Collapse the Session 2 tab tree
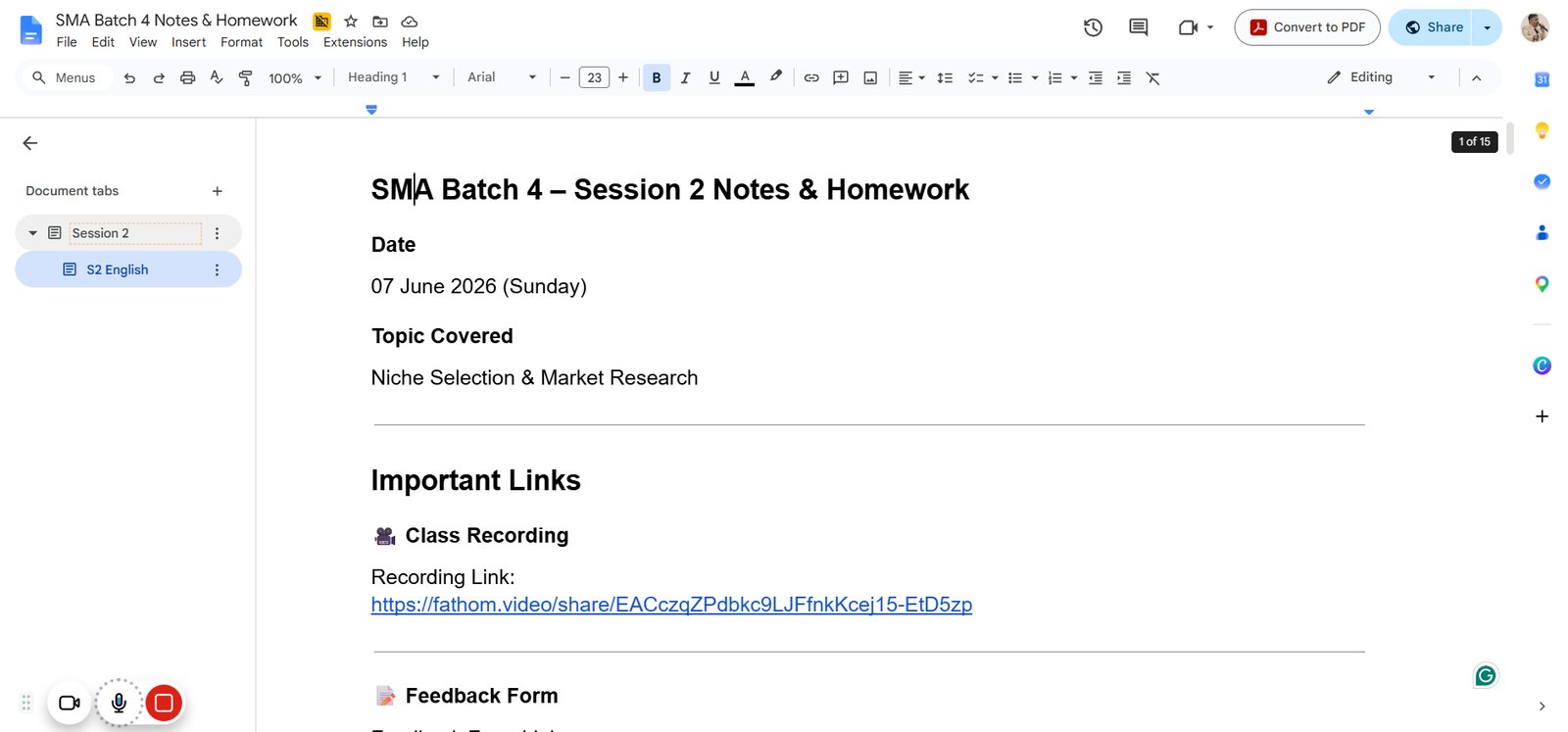1568x732 pixels. pos(32,233)
